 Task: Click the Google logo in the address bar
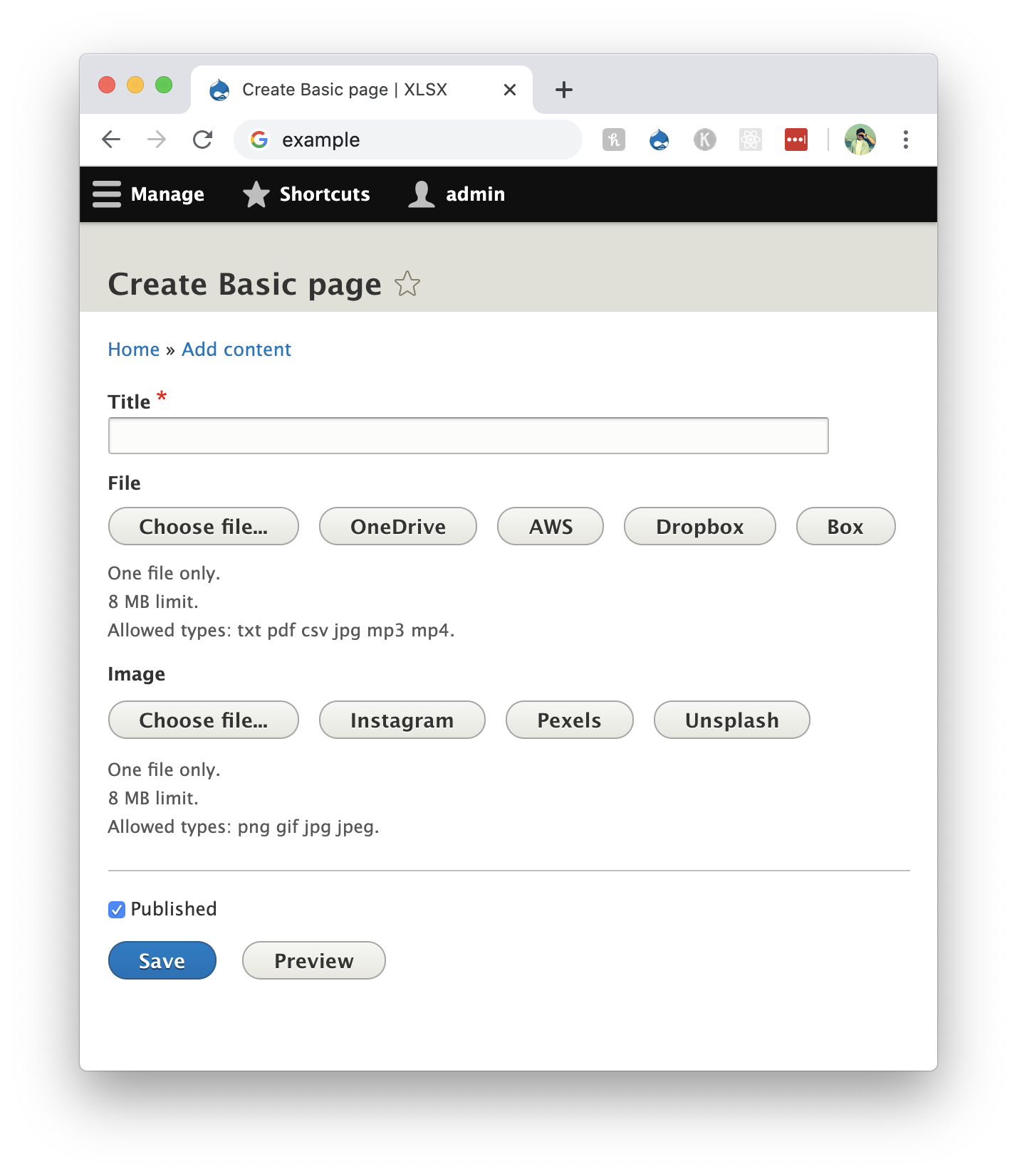point(259,140)
